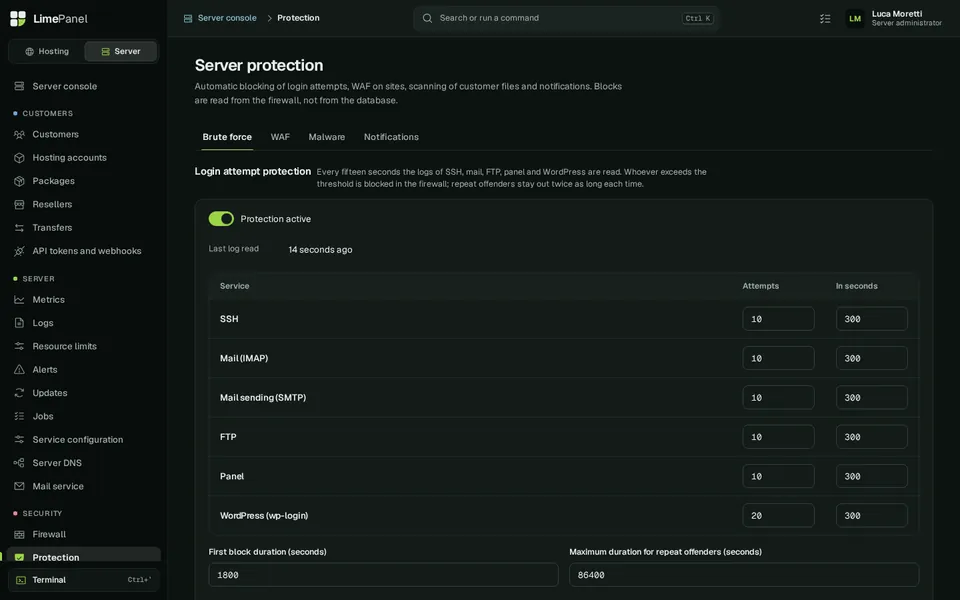Click the Terminal icon
The height and width of the screenshot is (600, 960).
point(21,580)
